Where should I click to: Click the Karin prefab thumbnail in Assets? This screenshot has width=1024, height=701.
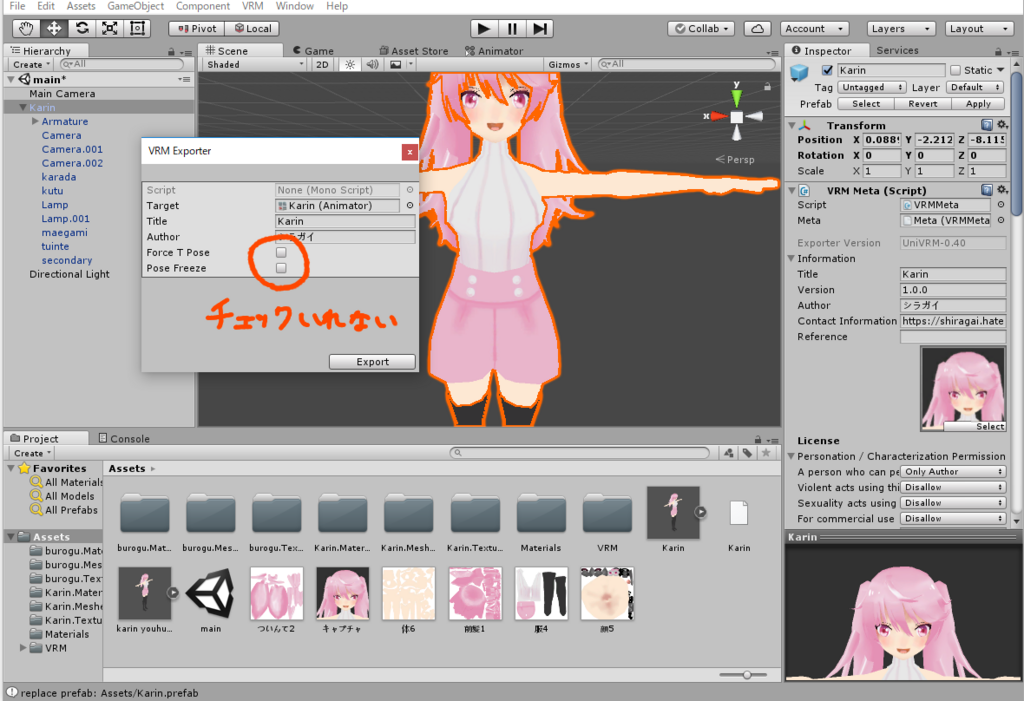(673, 513)
